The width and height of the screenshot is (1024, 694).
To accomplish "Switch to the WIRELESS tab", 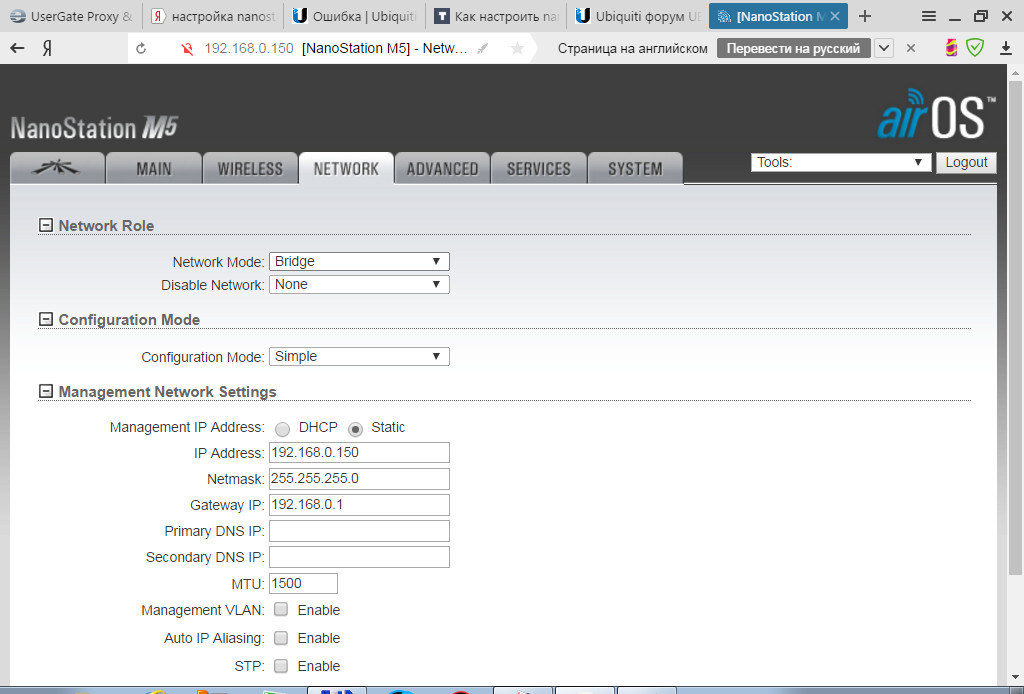I will 250,168.
